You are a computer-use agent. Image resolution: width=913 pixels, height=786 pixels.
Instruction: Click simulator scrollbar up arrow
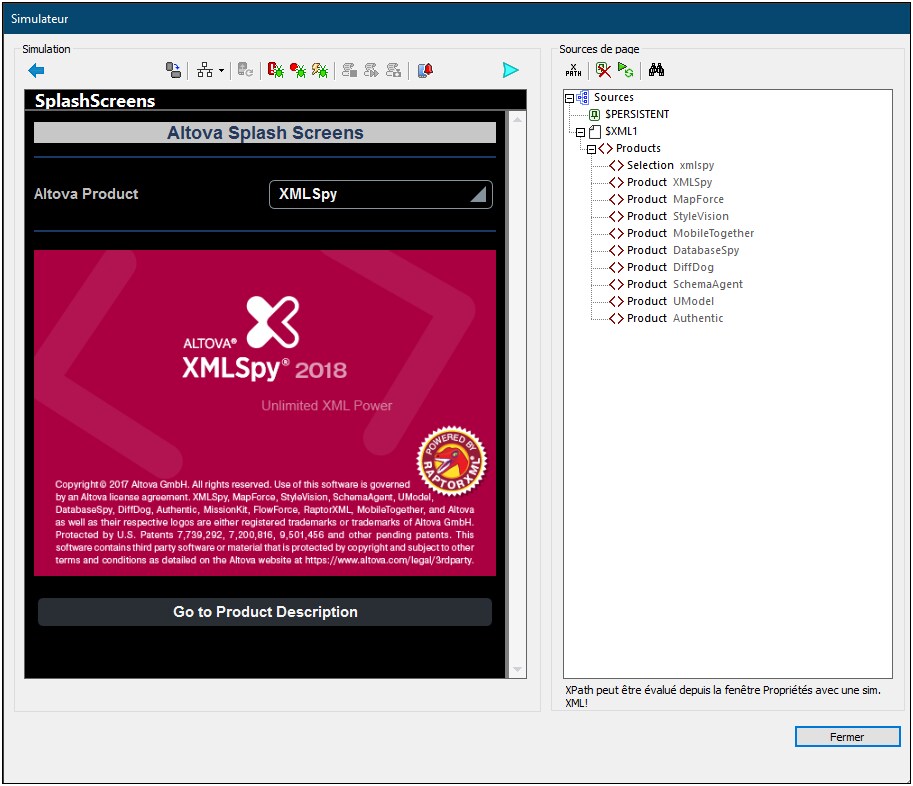(x=517, y=119)
